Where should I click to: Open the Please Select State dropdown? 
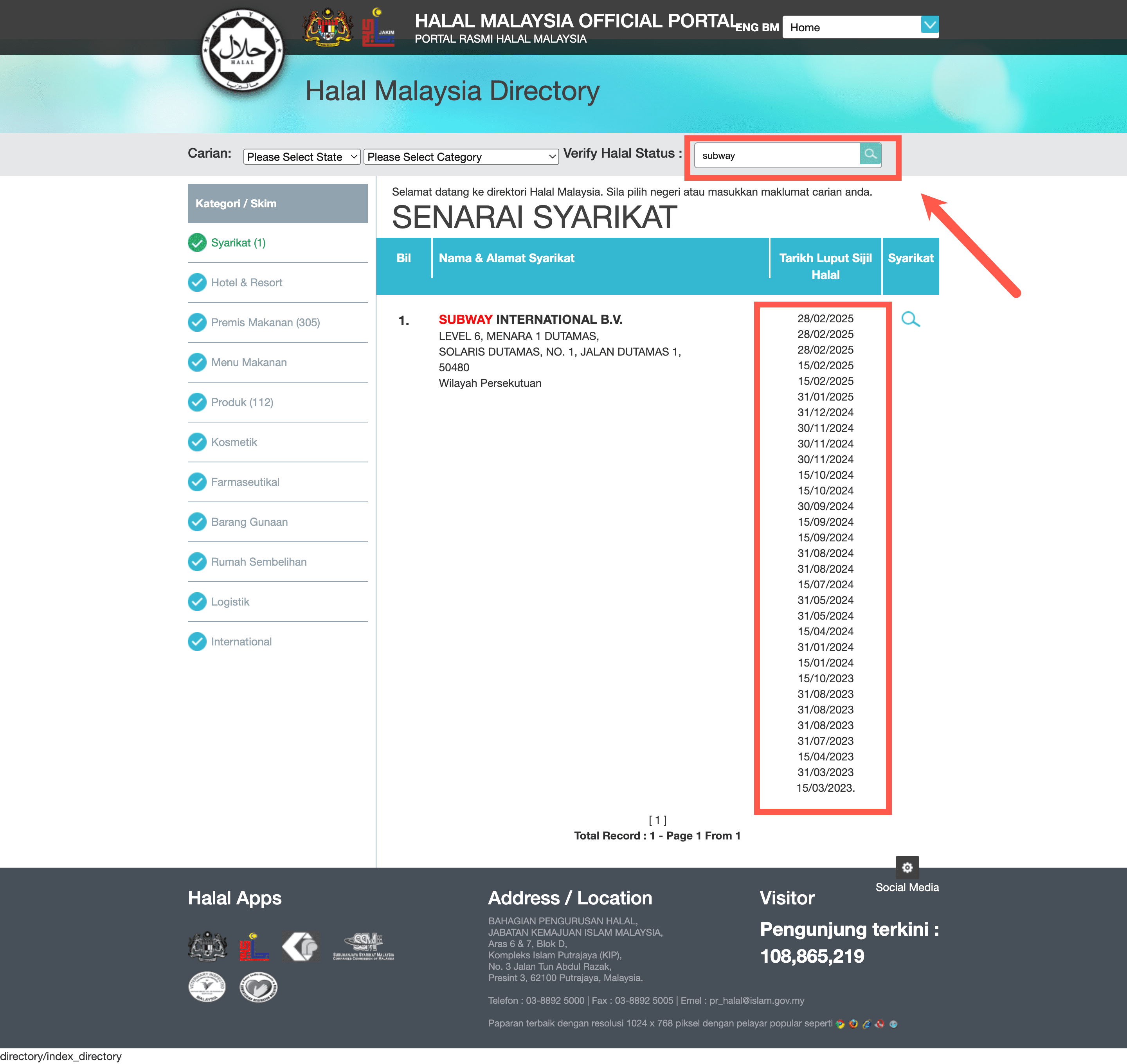[302, 156]
